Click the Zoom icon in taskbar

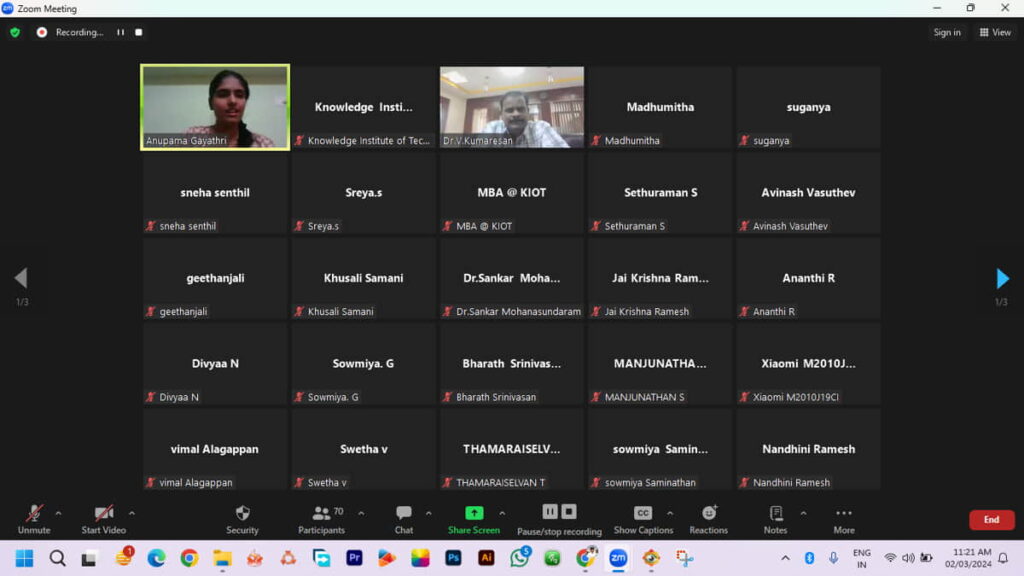click(618, 558)
